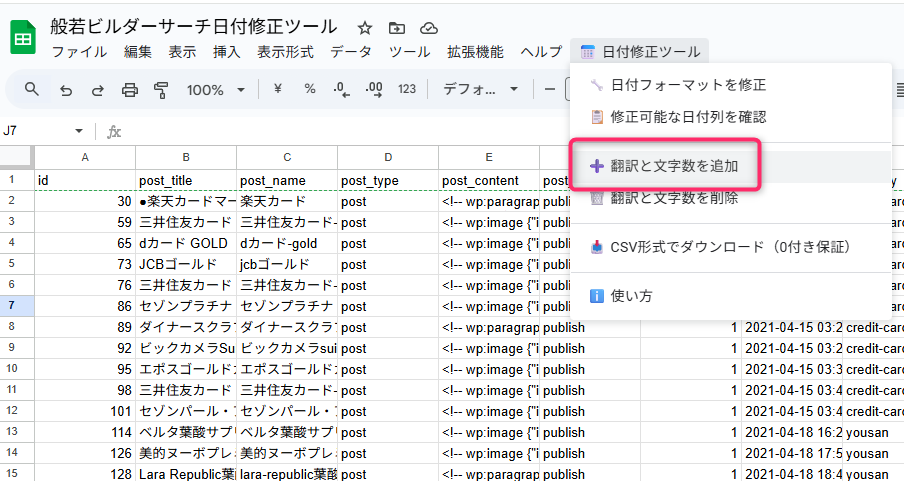Select row 7 header
Image resolution: width=904 pixels, height=481 pixels.
pyautogui.click(x=17, y=306)
